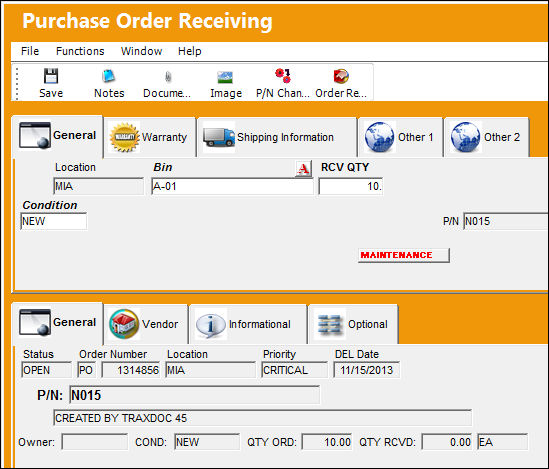
Task: Open the Other 2 tab
Action: tap(486, 137)
